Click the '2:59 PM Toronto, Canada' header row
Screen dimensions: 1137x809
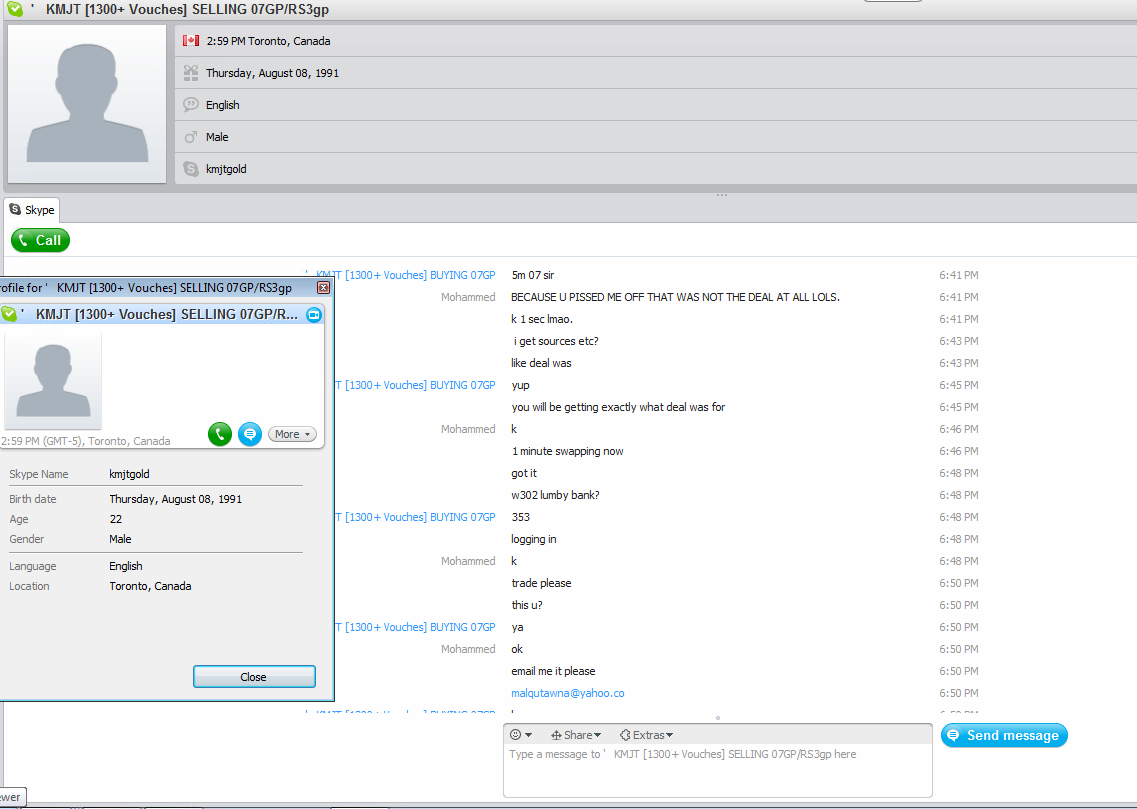[x=656, y=41]
